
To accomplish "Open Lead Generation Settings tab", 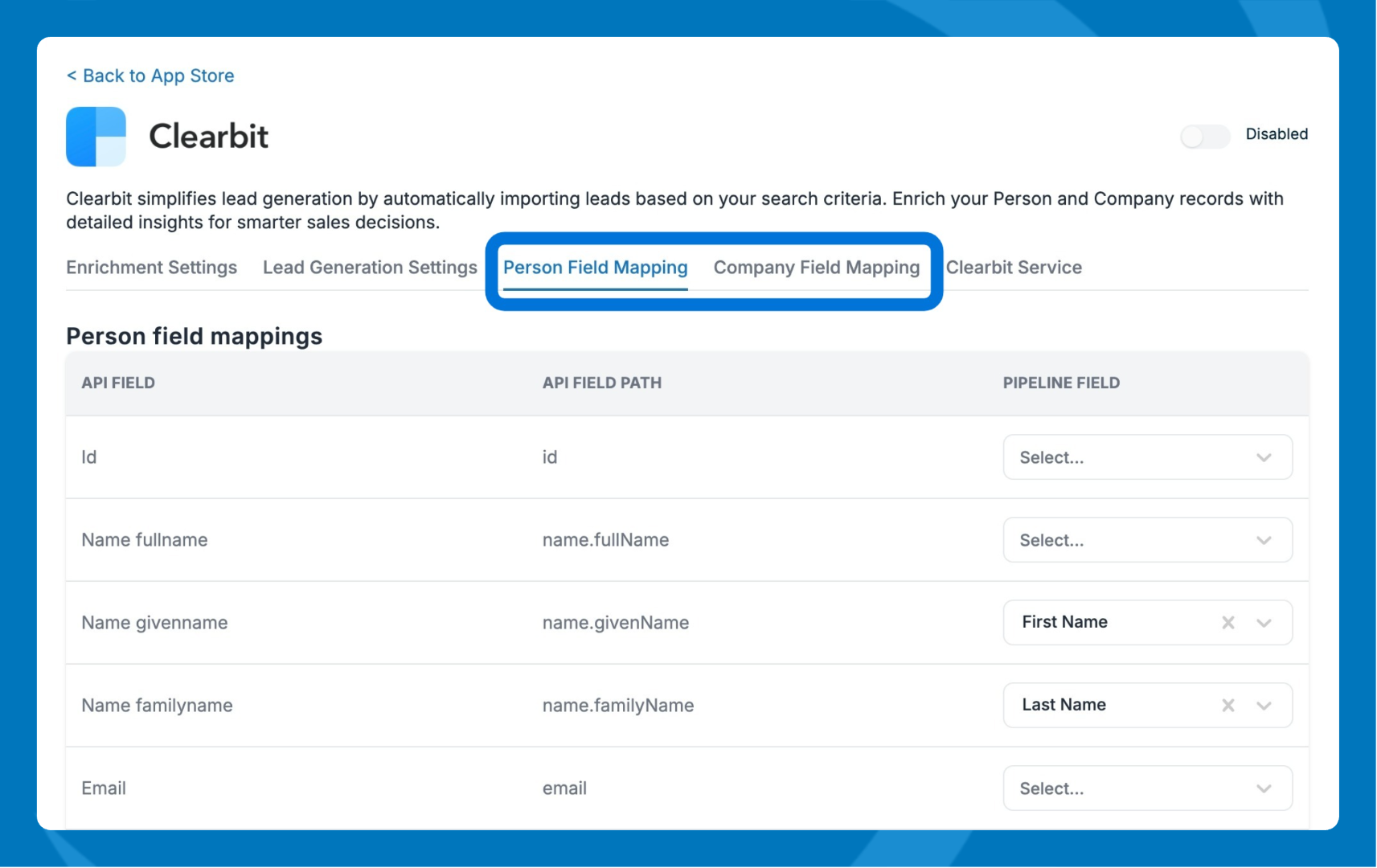I will (x=370, y=268).
